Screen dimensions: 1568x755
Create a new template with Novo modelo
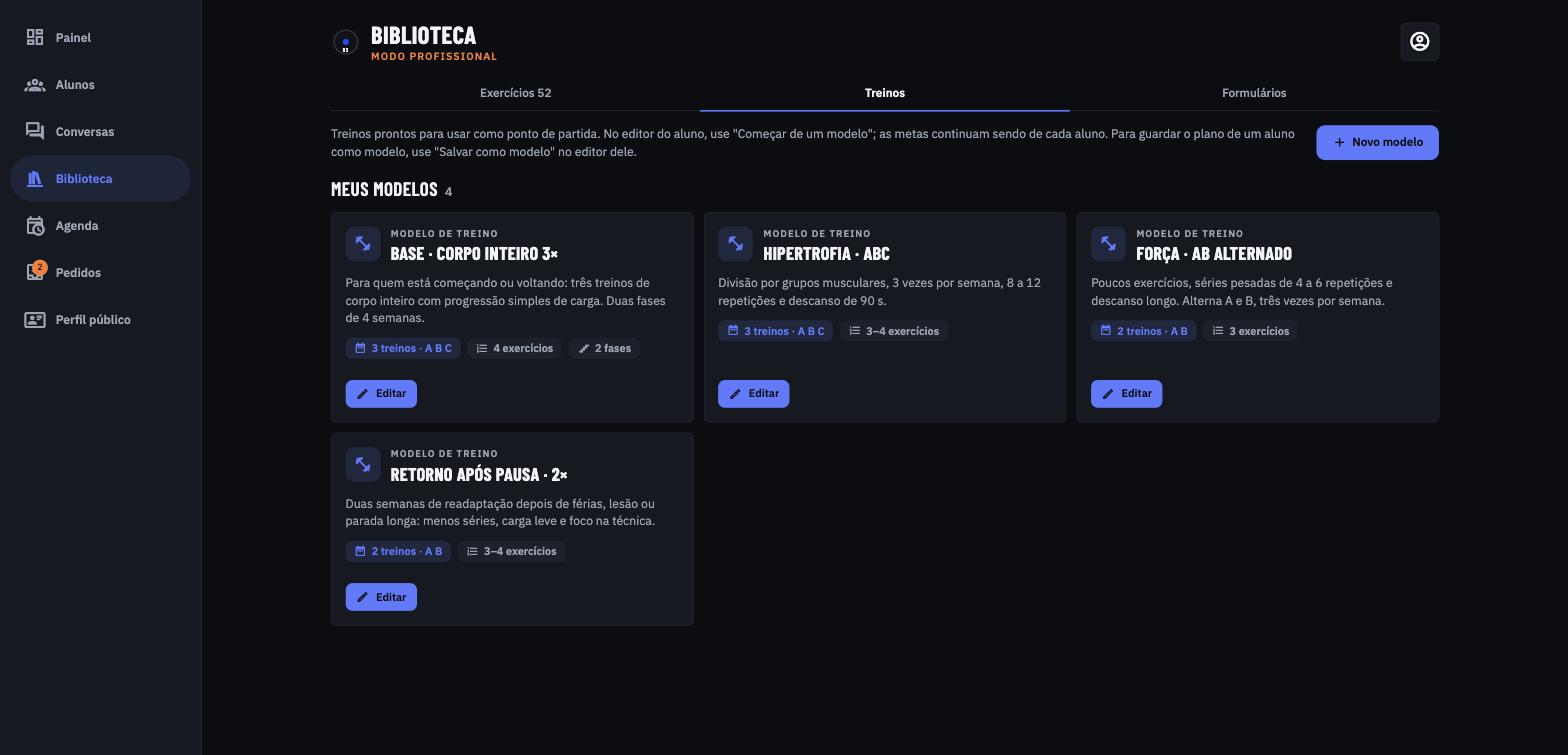[x=1377, y=143]
